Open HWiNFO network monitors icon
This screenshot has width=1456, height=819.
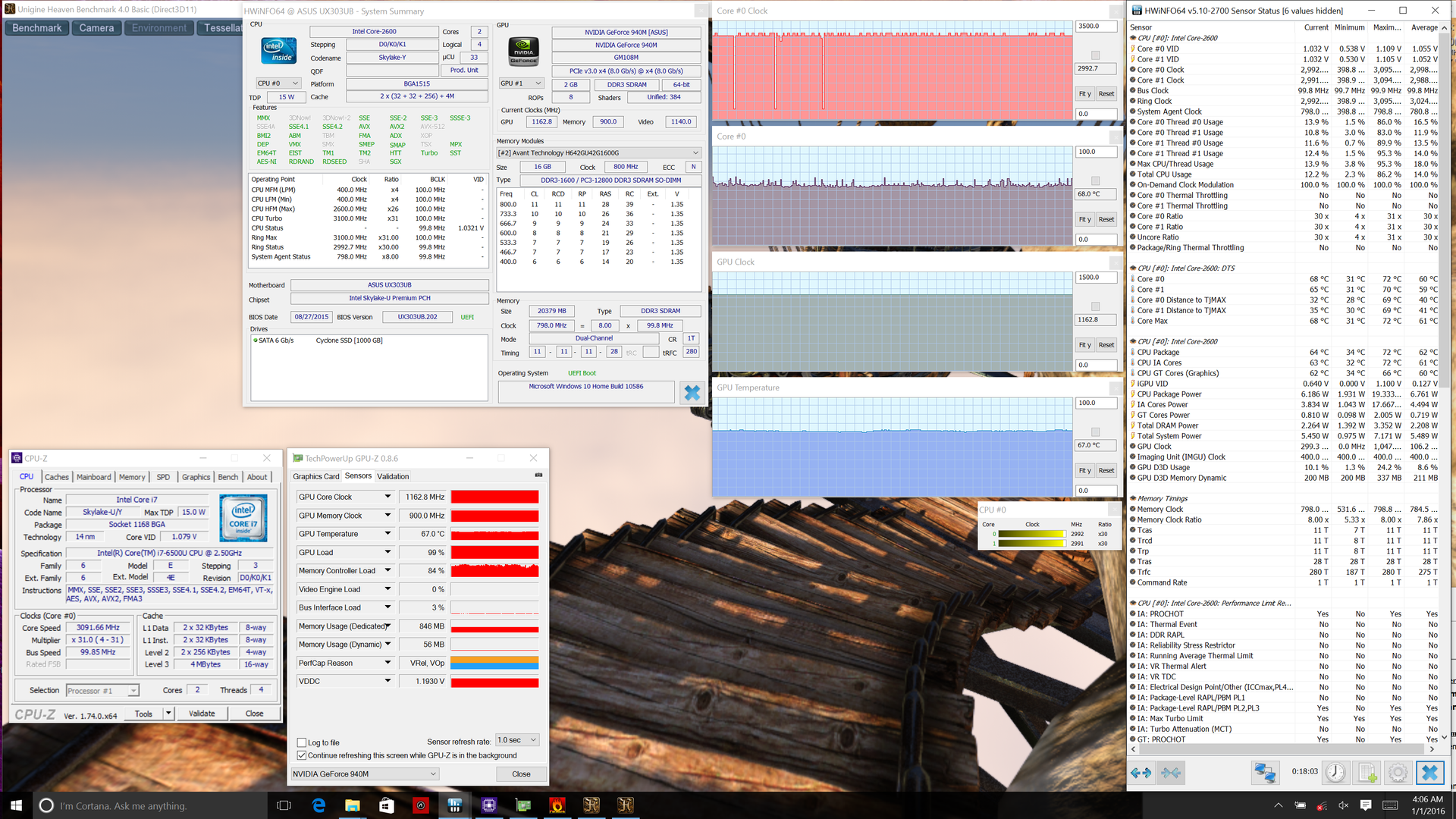[x=1264, y=773]
